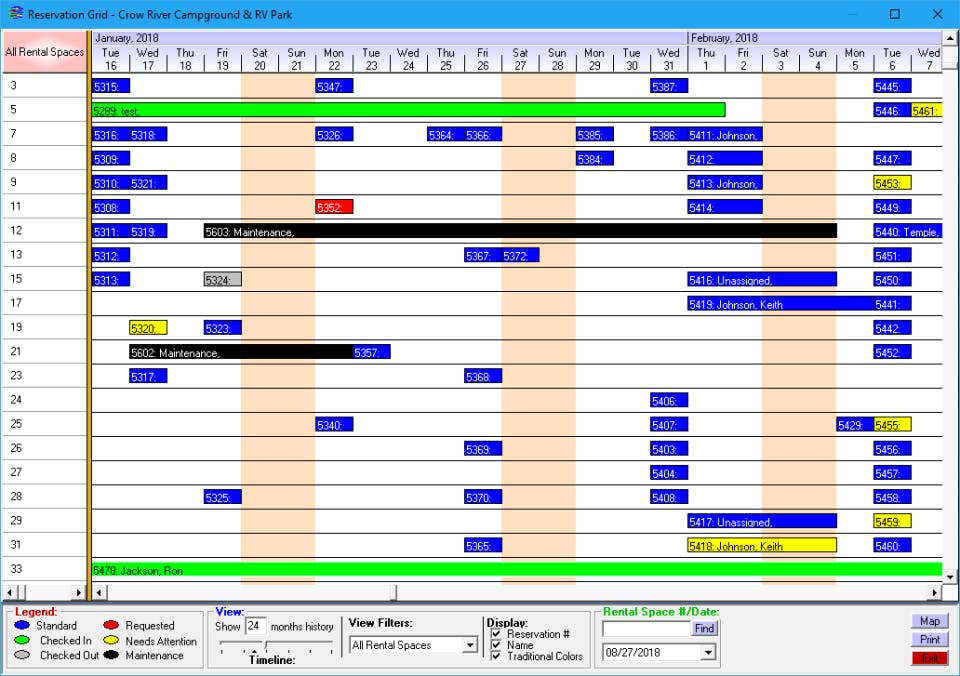Select reservation 5325 on space 28
This screenshot has height=676, width=960.
[x=223, y=497]
